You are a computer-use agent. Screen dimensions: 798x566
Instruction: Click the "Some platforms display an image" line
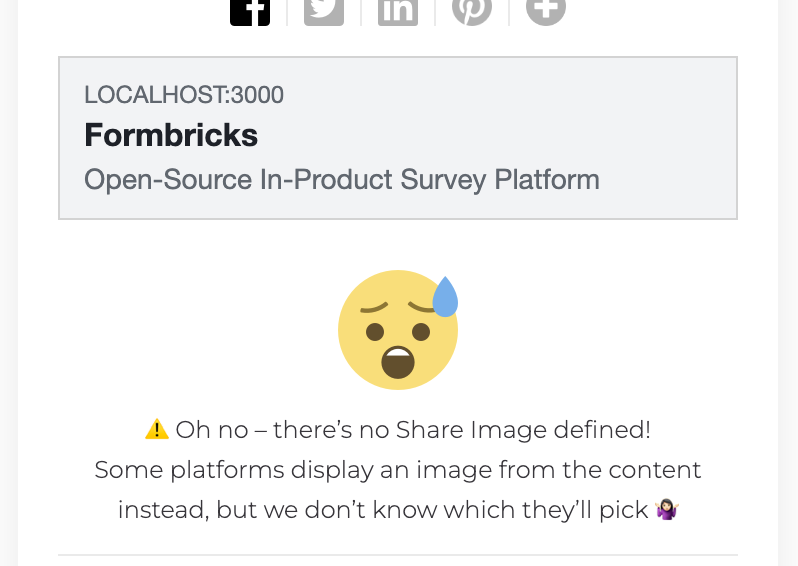(x=398, y=470)
